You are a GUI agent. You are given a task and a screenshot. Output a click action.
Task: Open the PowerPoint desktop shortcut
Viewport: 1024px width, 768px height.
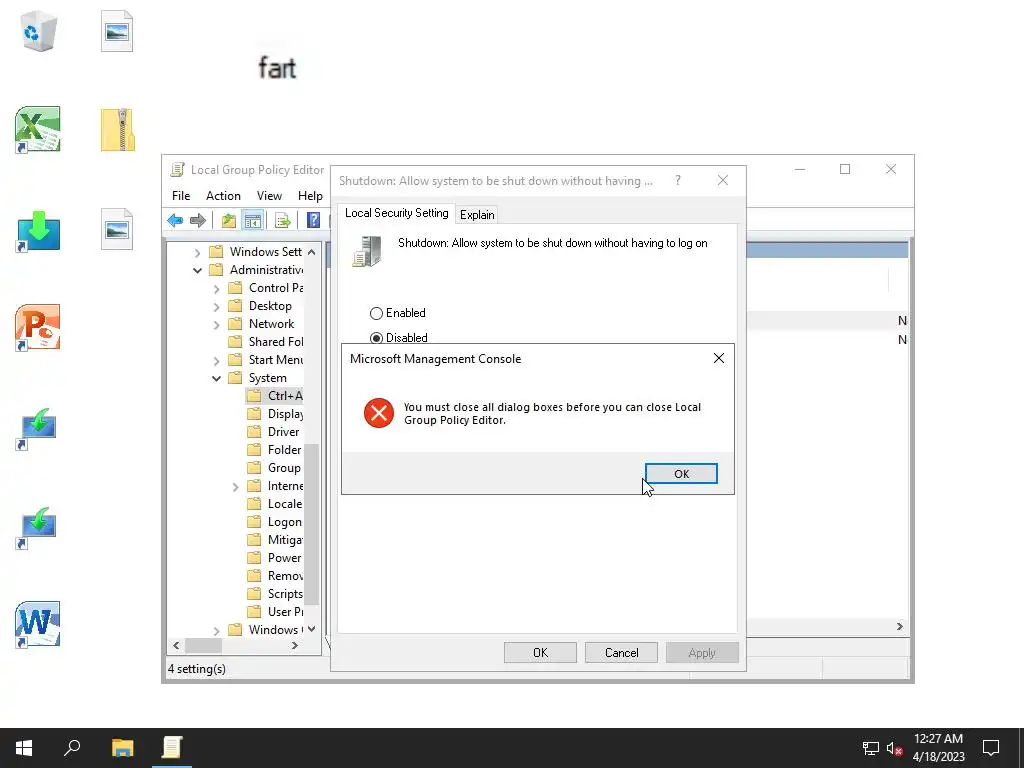click(x=38, y=327)
